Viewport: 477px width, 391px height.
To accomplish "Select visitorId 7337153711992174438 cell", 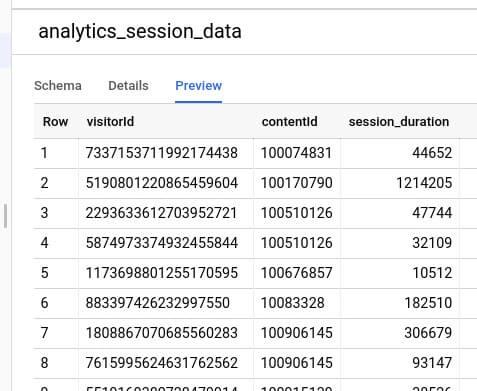I will (x=162, y=153).
